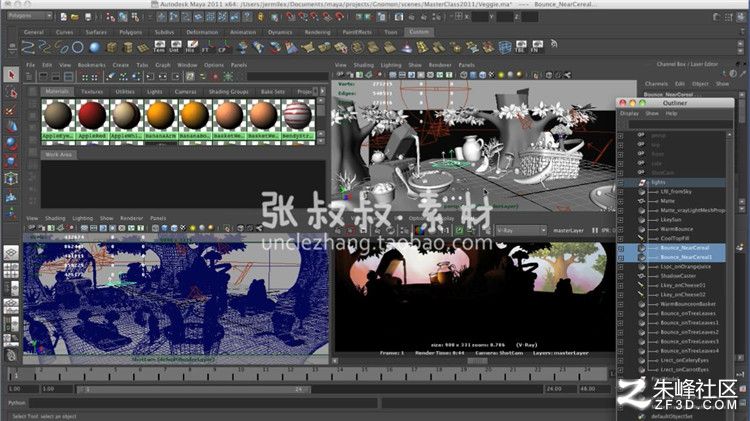Switch to the Curves shelf tab
Screen dimensions: 750x421
tap(65, 32)
